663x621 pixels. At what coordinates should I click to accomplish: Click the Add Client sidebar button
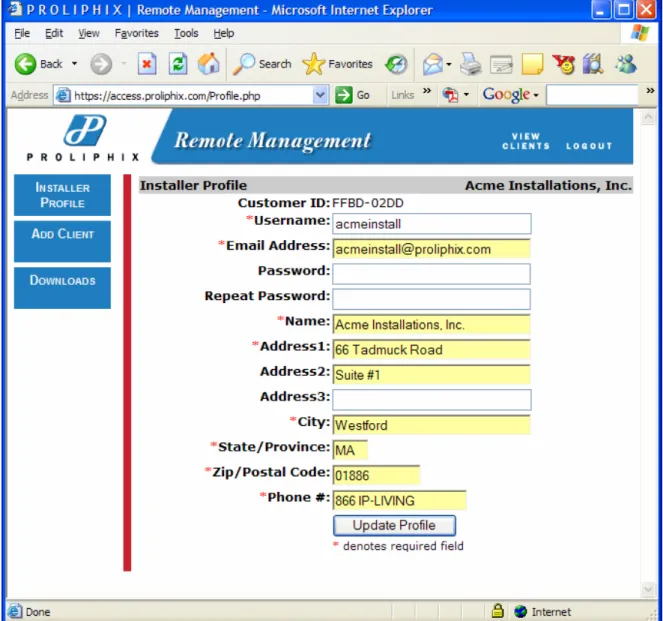pyautogui.click(x=62, y=241)
